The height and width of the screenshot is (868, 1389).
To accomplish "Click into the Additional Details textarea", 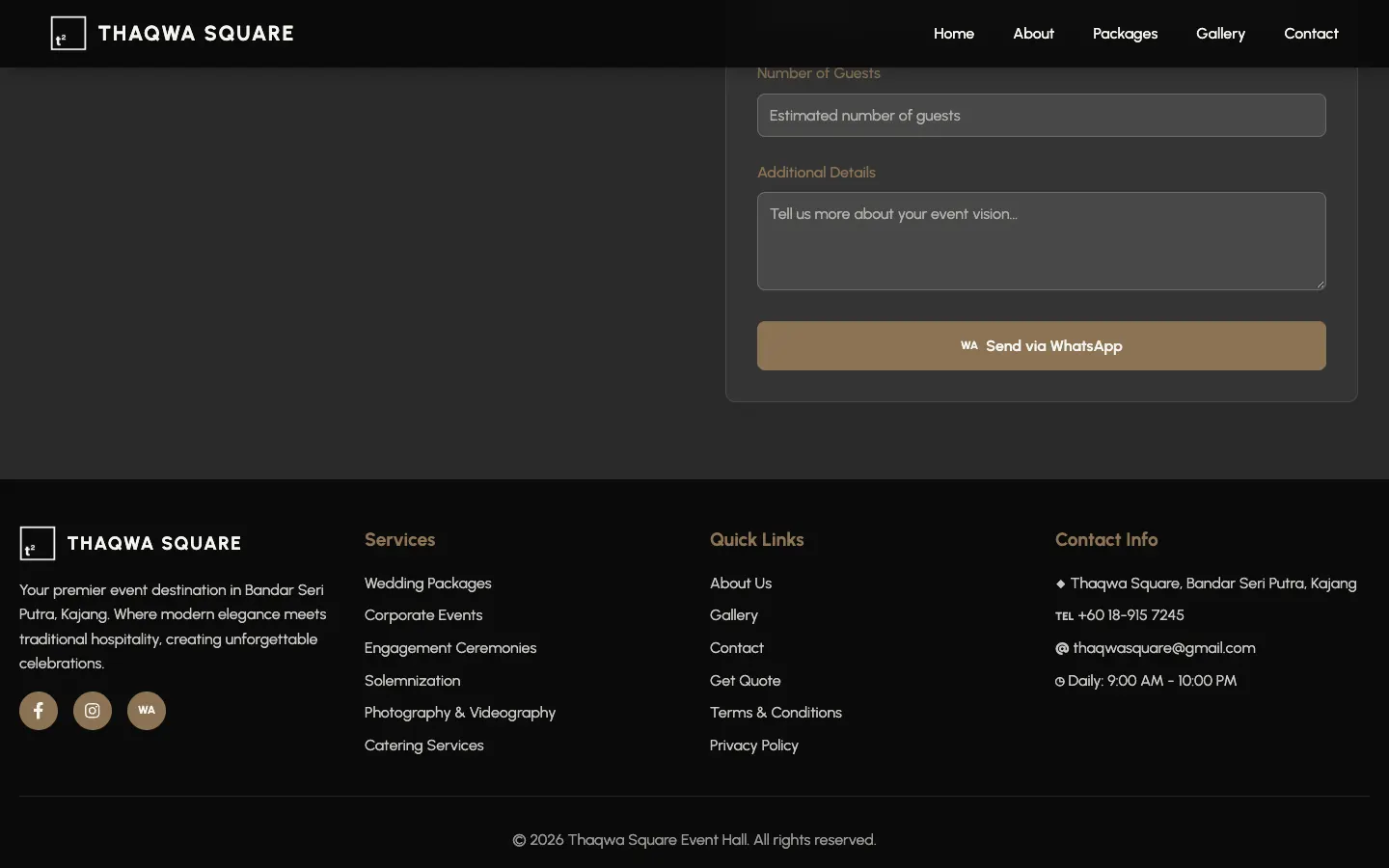I will tap(1042, 241).
